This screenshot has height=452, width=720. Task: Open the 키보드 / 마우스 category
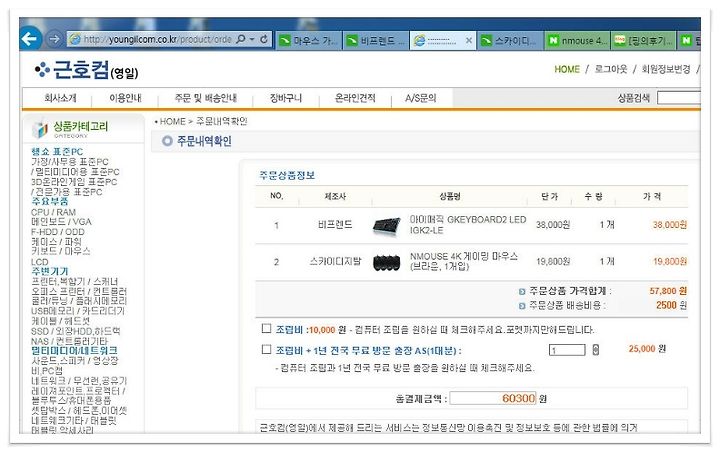click(61, 251)
